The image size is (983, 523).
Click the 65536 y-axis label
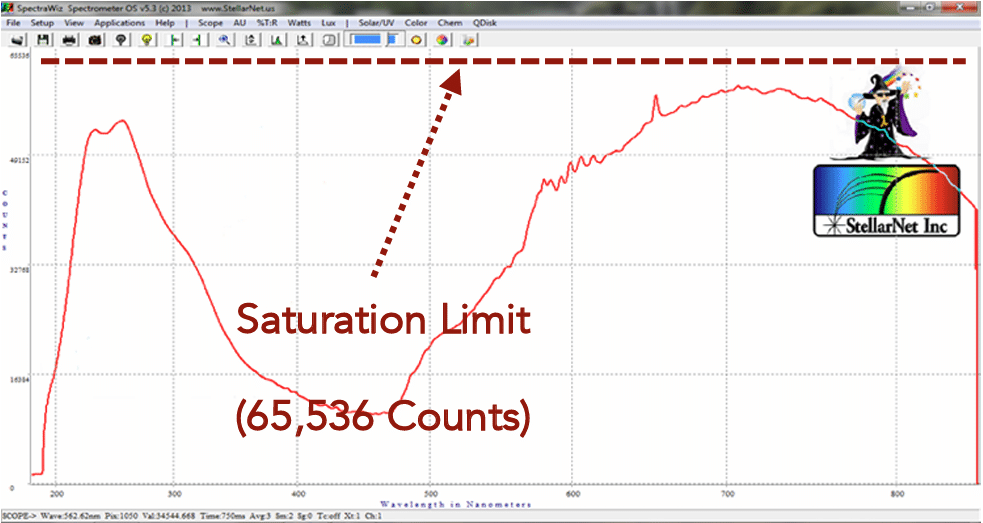(19, 56)
